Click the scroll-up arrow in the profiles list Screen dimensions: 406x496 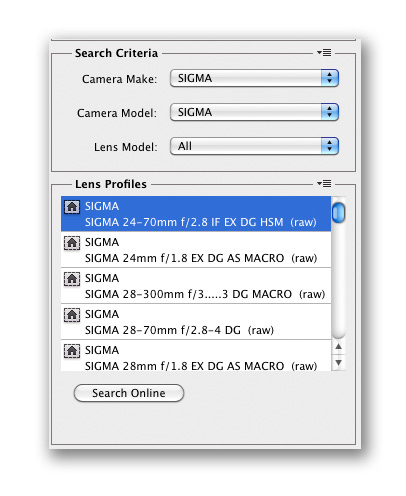[339, 347]
